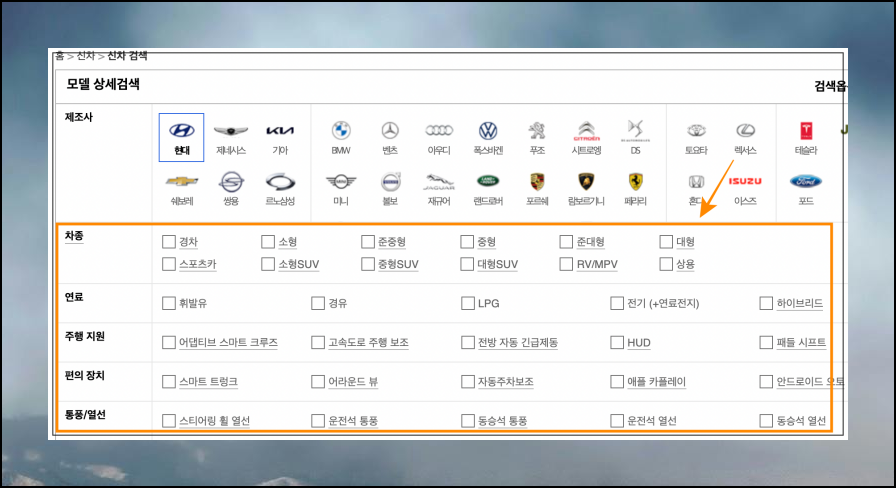
Task: Enable the 전기 (+연료전지) checkbox
Action: pos(617,303)
